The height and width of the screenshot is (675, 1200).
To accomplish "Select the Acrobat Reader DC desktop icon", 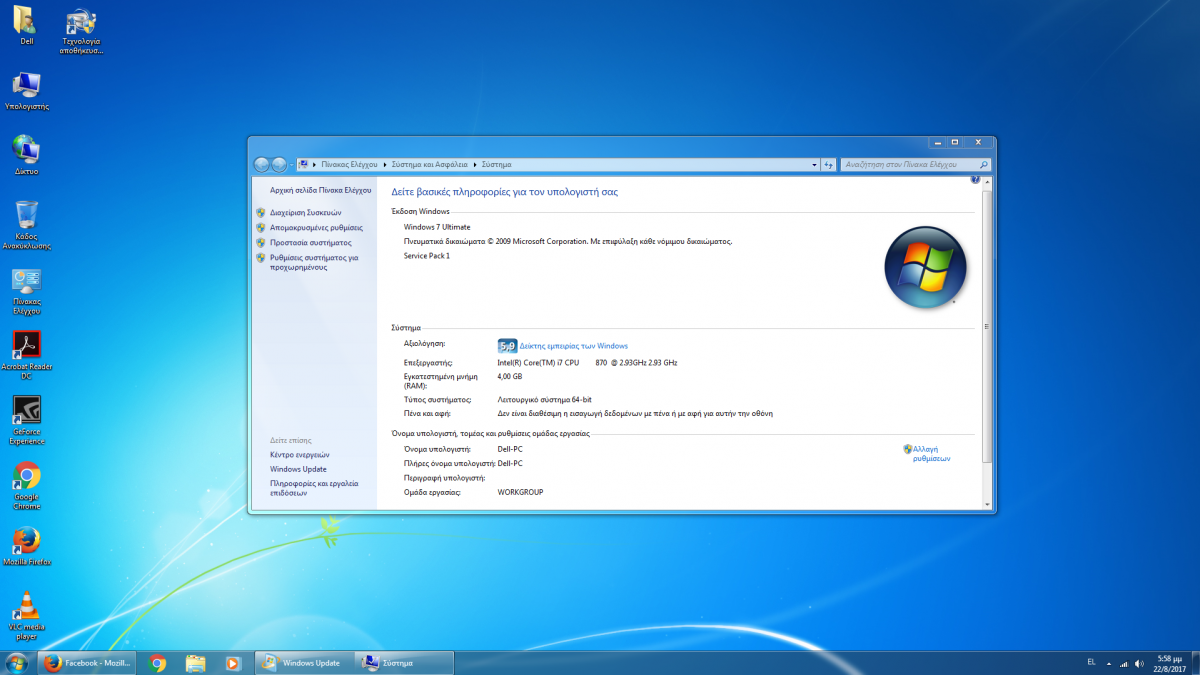I will (27, 346).
